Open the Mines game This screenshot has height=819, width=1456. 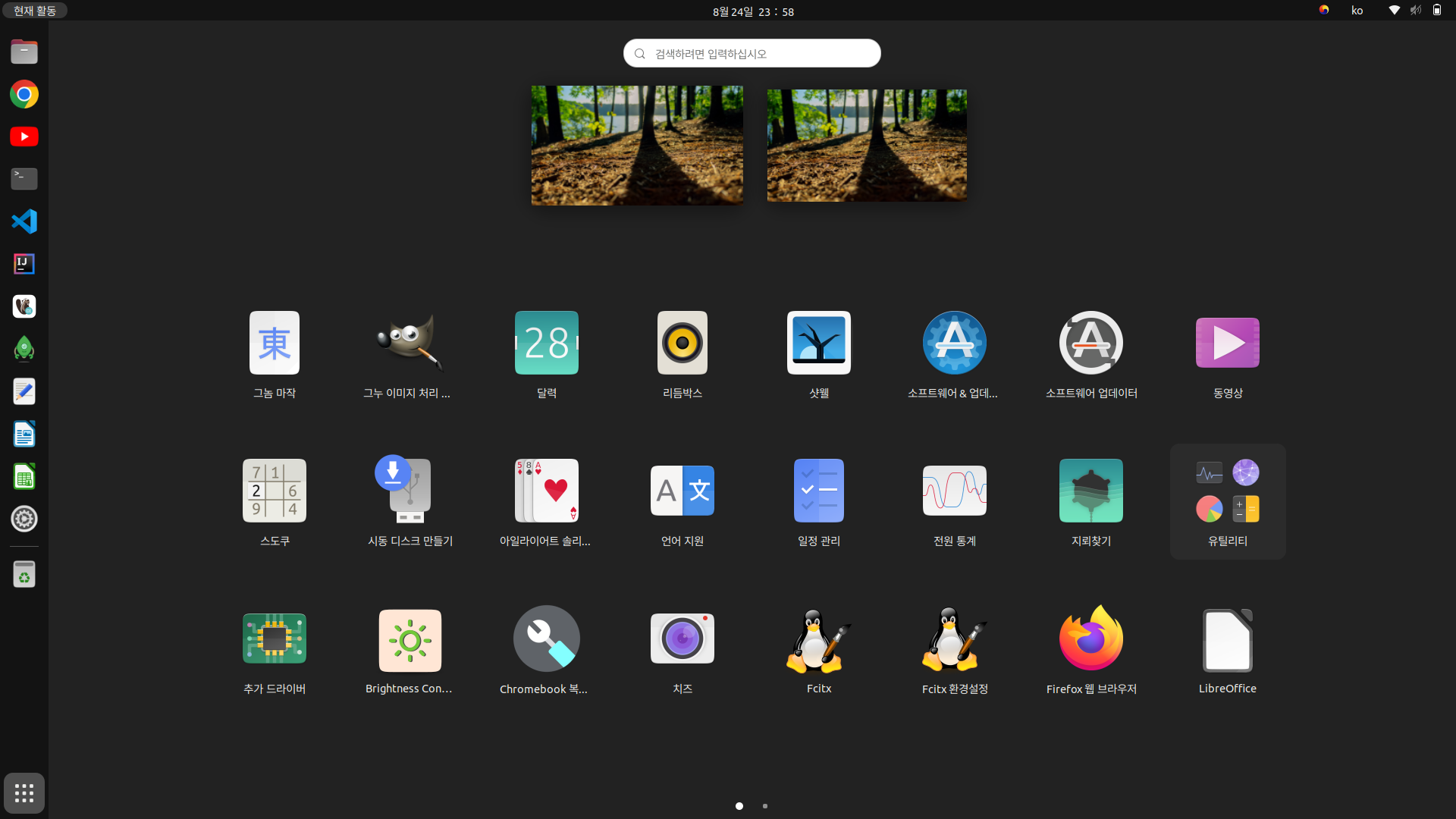1090,491
